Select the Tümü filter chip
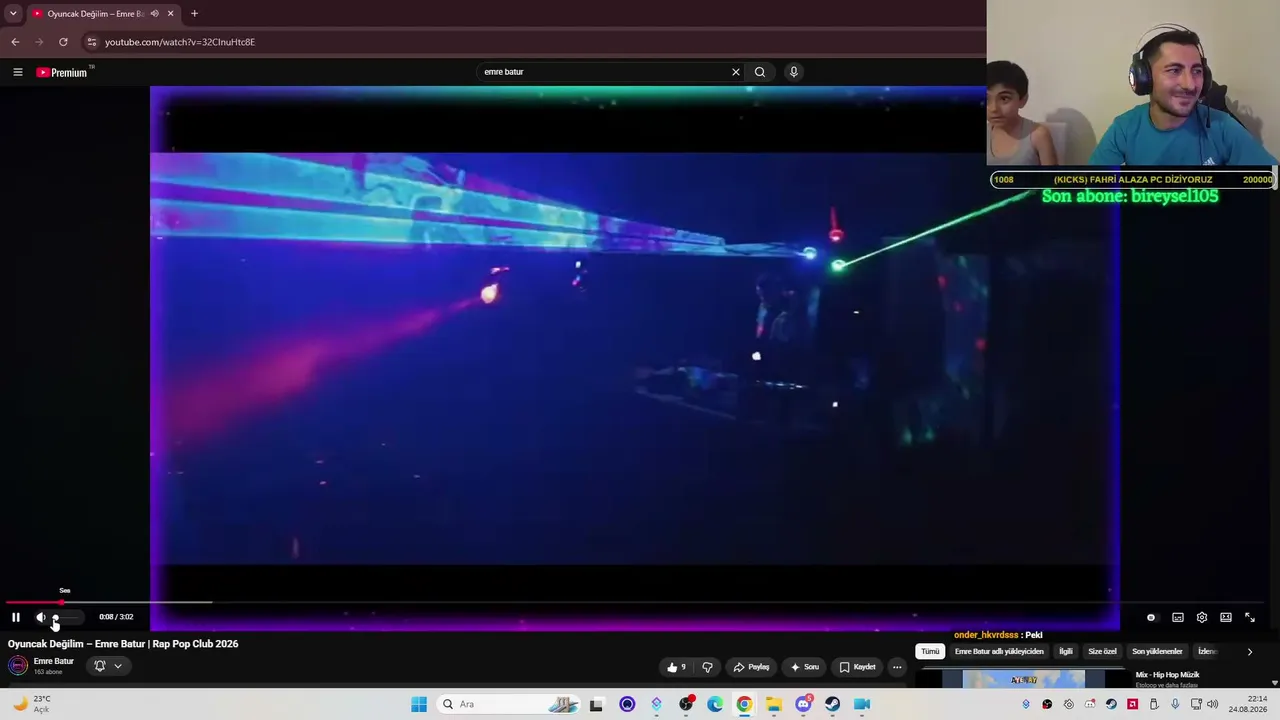Viewport: 1280px width, 720px height. click(930, 651)
